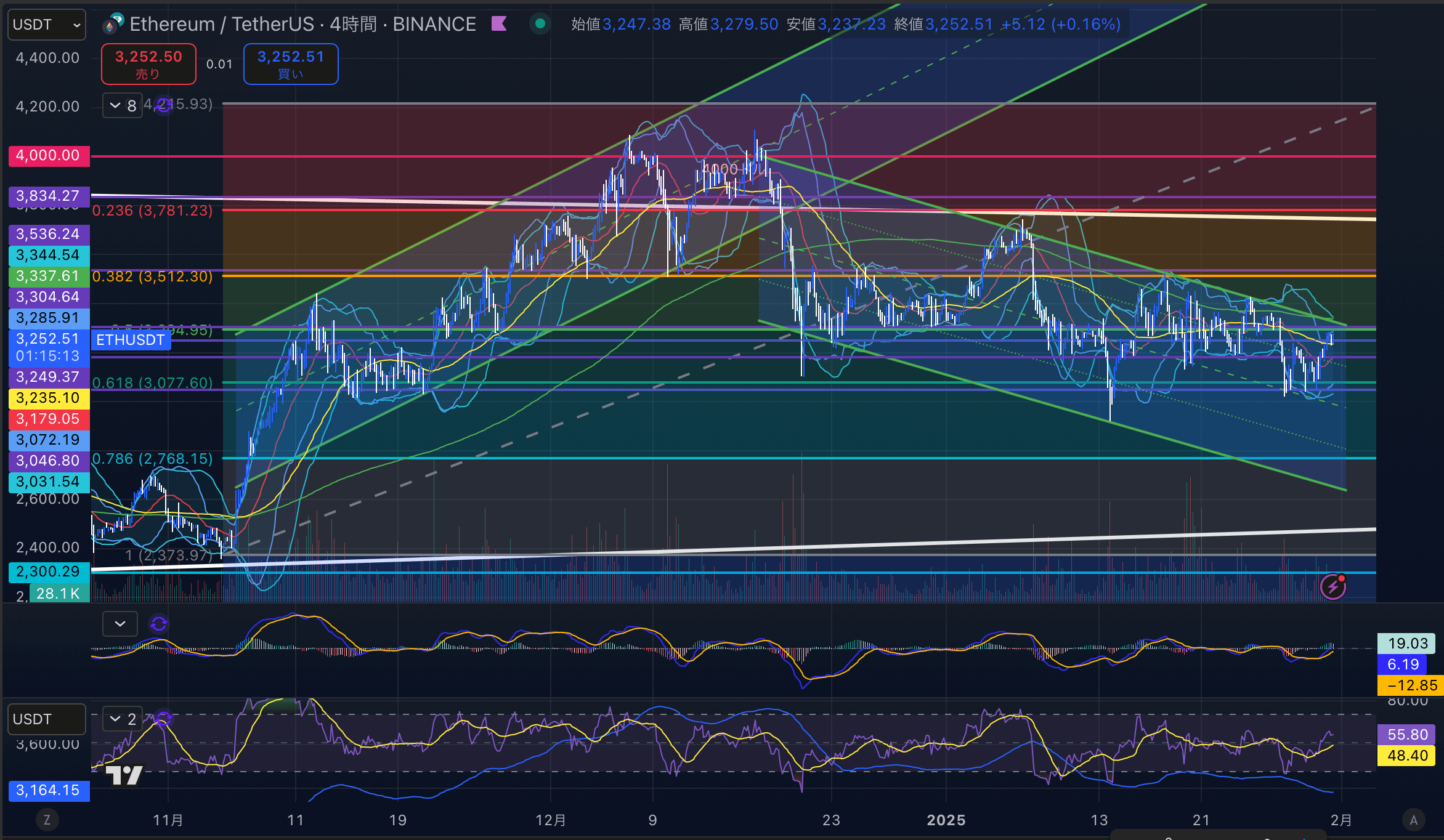The width and height of the screenshot is (1444, 840).
Task: Click the blue 3,164.15 label
Action: [49, 791]
